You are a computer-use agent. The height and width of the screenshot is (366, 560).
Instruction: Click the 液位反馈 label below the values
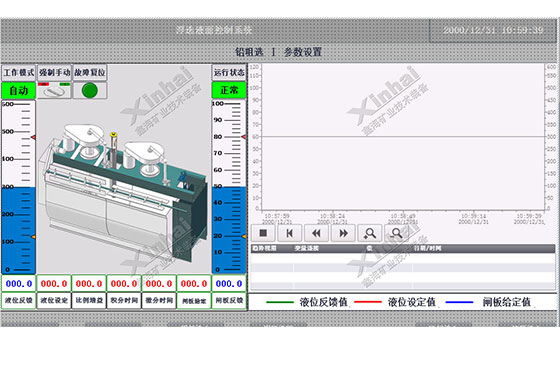[x=19, y=301]
